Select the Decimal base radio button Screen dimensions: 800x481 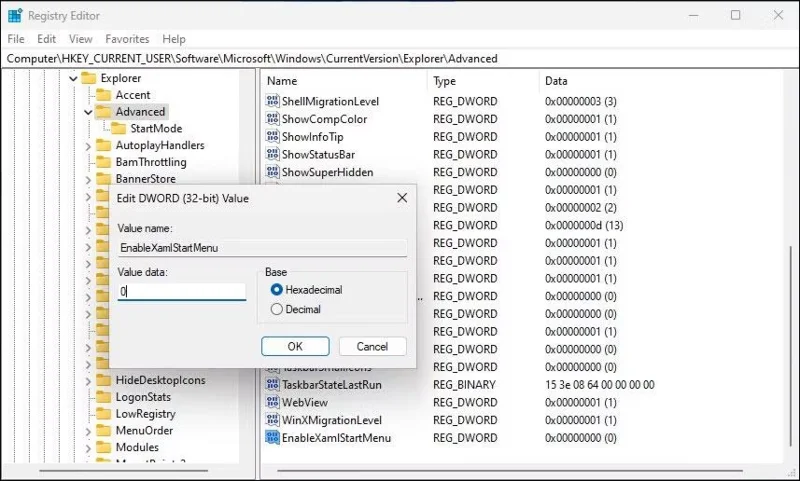pos(277,309)
